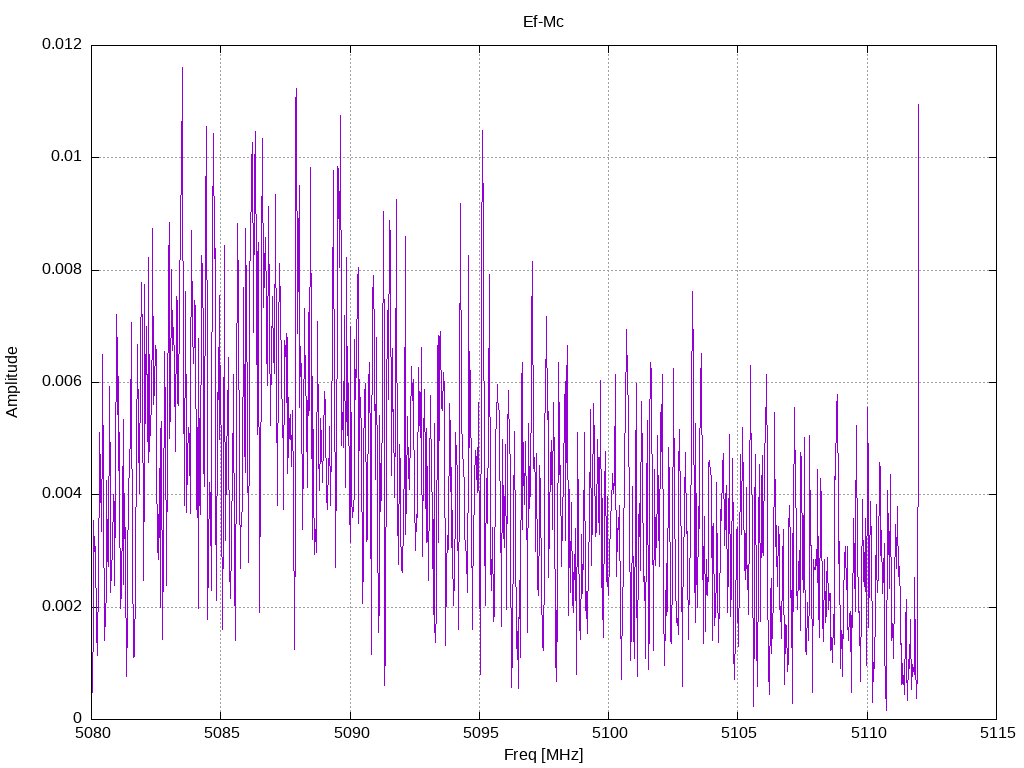Select the 0.006 y-axis tick label
The height and width of the screenshot is (768, 1024).
click(x=62, y=381)
